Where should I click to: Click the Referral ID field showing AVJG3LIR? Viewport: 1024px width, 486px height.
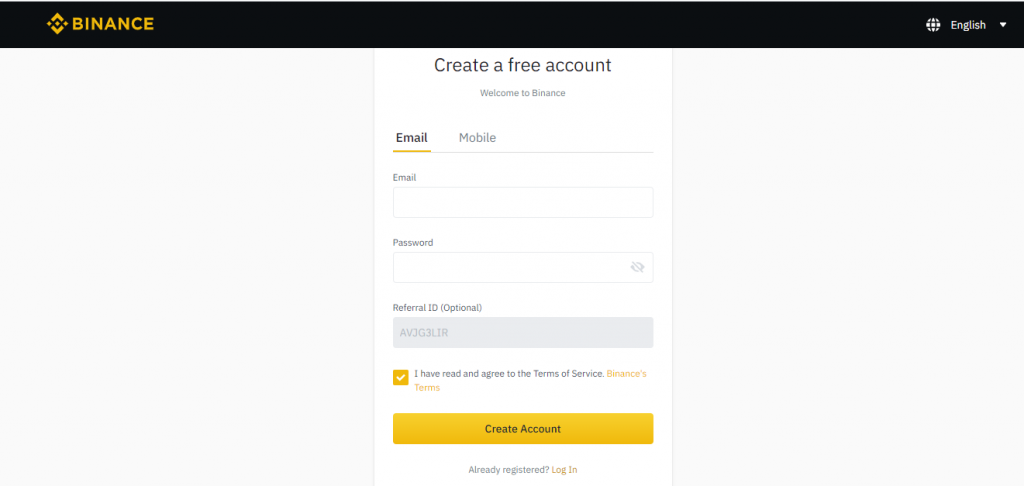click(523, 332)
